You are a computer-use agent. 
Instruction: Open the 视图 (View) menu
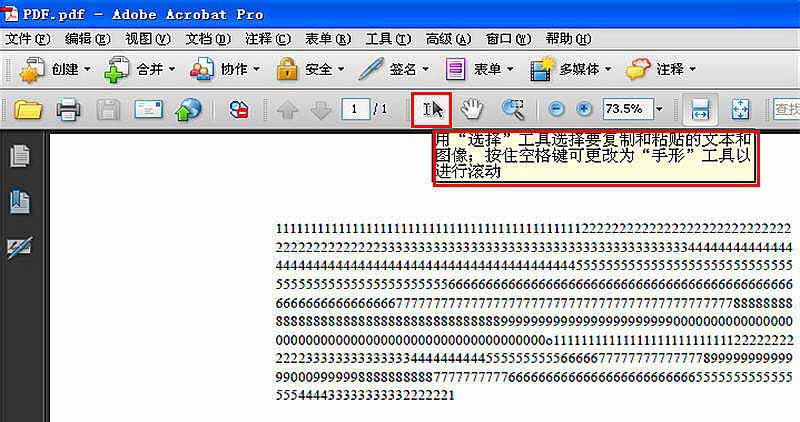point(148,39)
